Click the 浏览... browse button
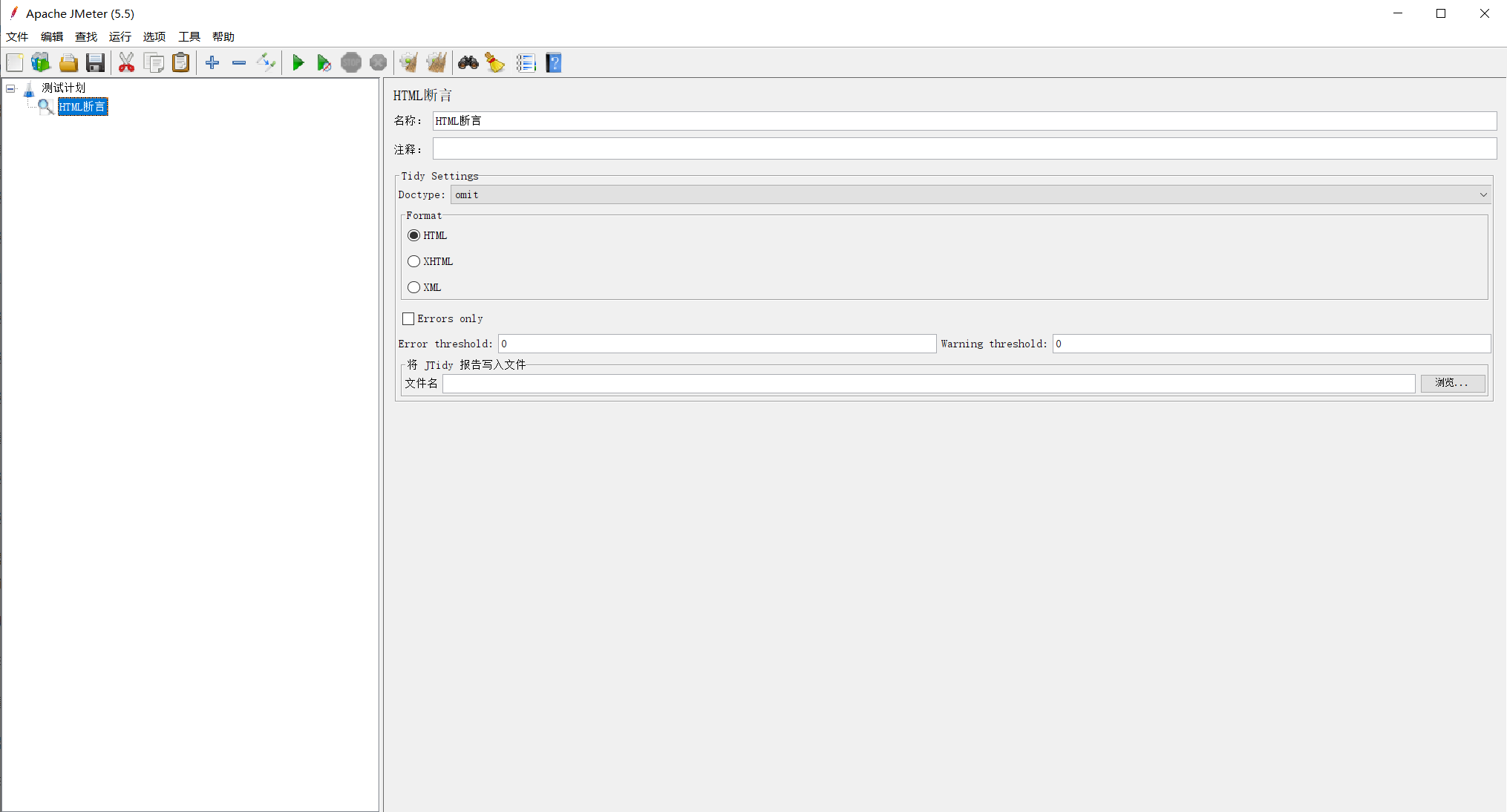Screen dimensions: 1507x812 point(1453,383)
